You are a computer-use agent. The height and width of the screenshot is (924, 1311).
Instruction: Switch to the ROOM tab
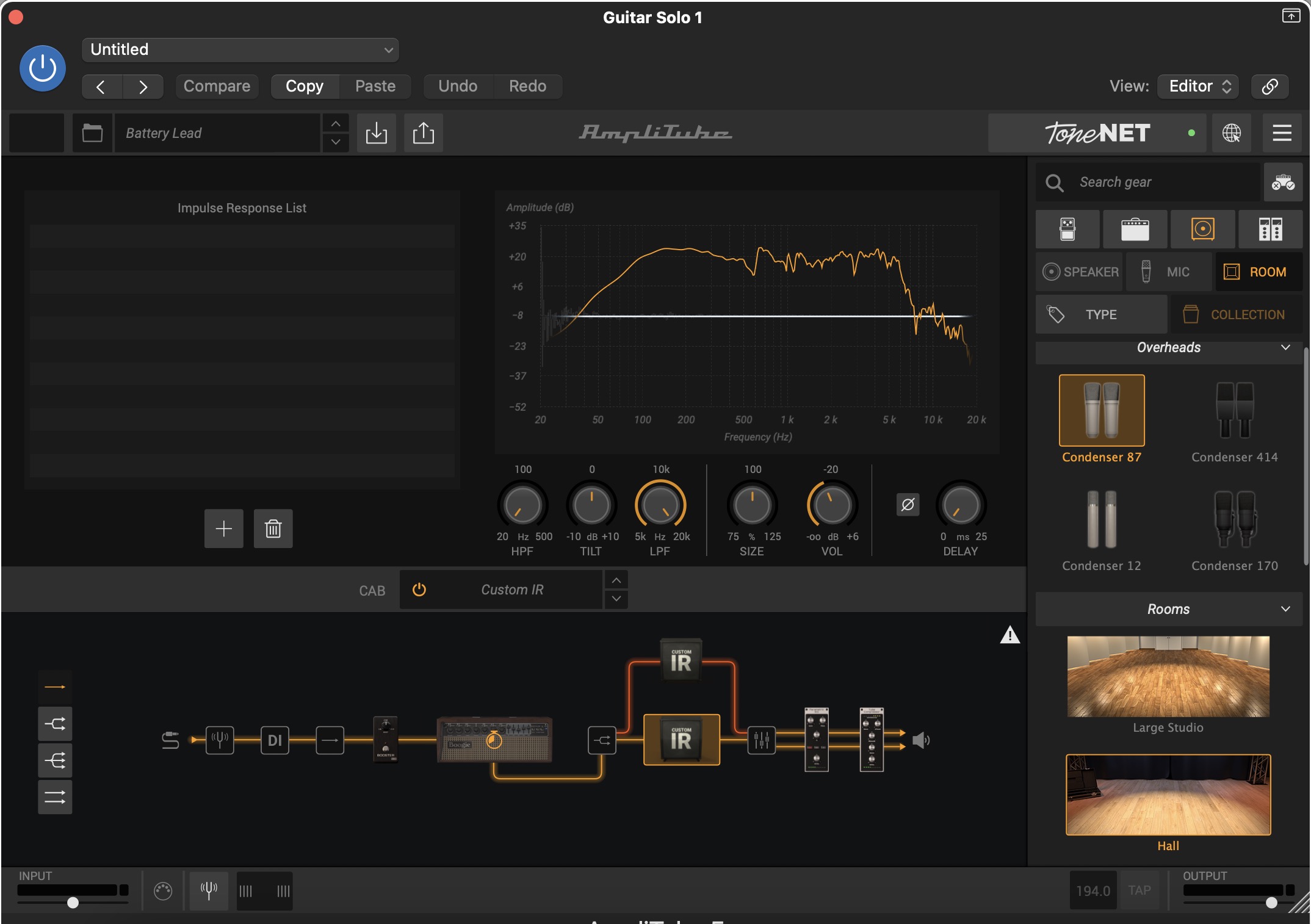1259,272
